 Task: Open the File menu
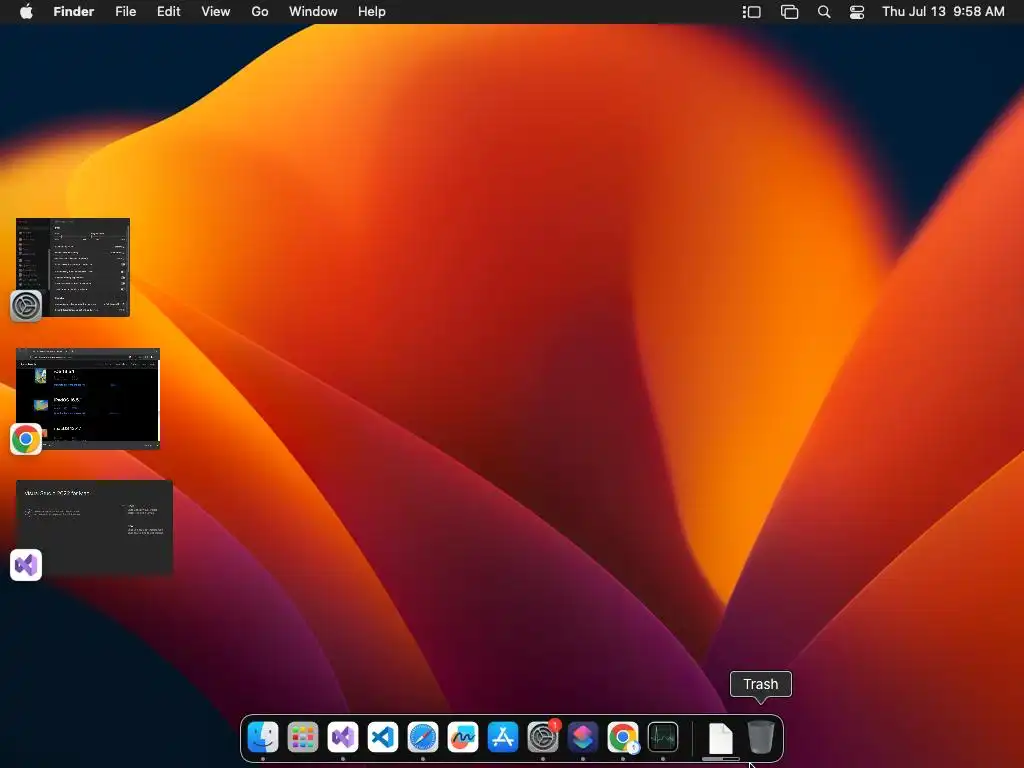tap(125, 11)
